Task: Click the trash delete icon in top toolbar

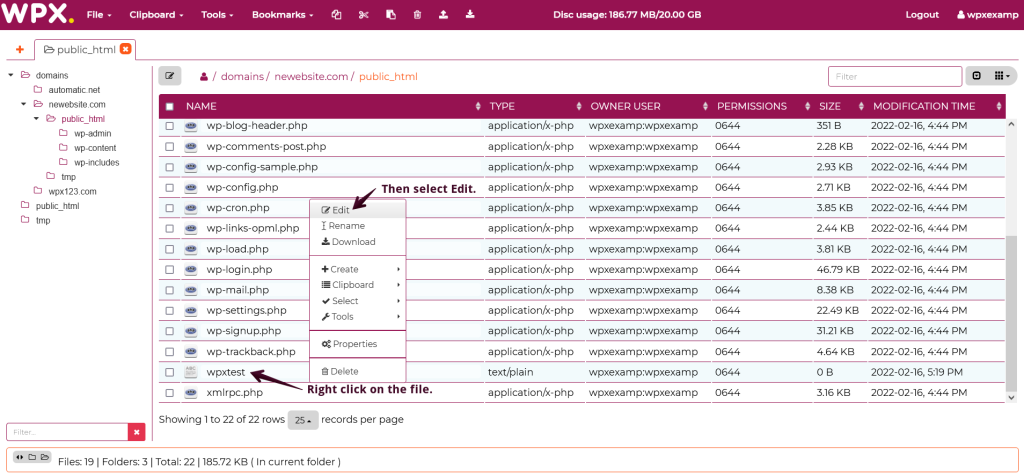Action: pos(417,15)
